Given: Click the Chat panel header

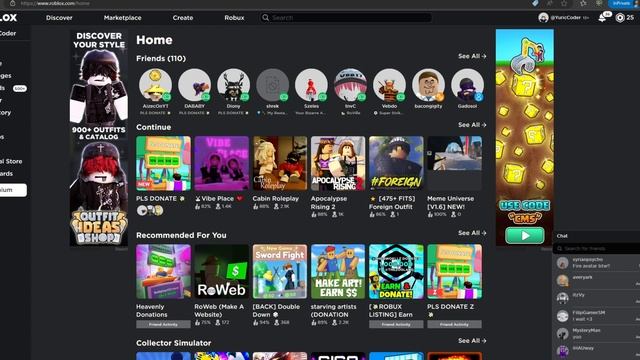Looking at the screenshot, I should (x=596, y=236).
